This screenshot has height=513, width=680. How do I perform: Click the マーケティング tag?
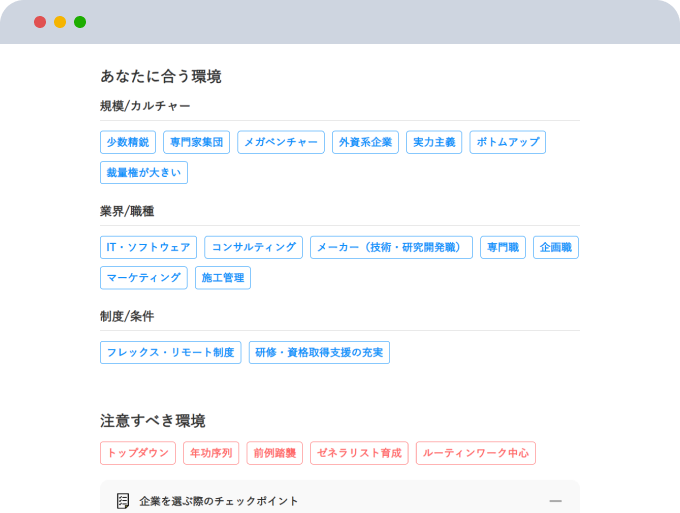[144, 278]
